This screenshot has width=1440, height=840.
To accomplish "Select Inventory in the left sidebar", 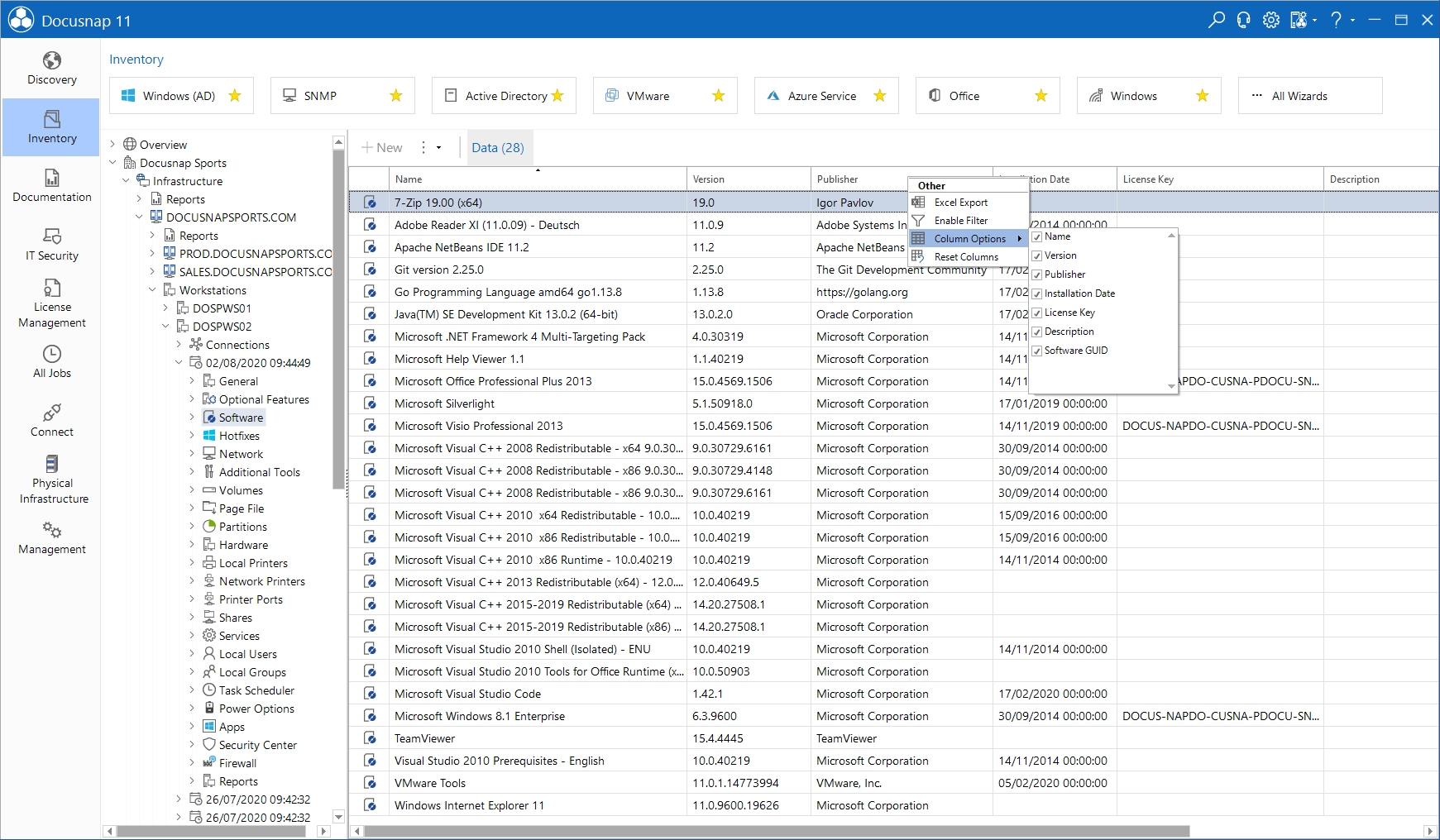I will click(x=51, y=127).
